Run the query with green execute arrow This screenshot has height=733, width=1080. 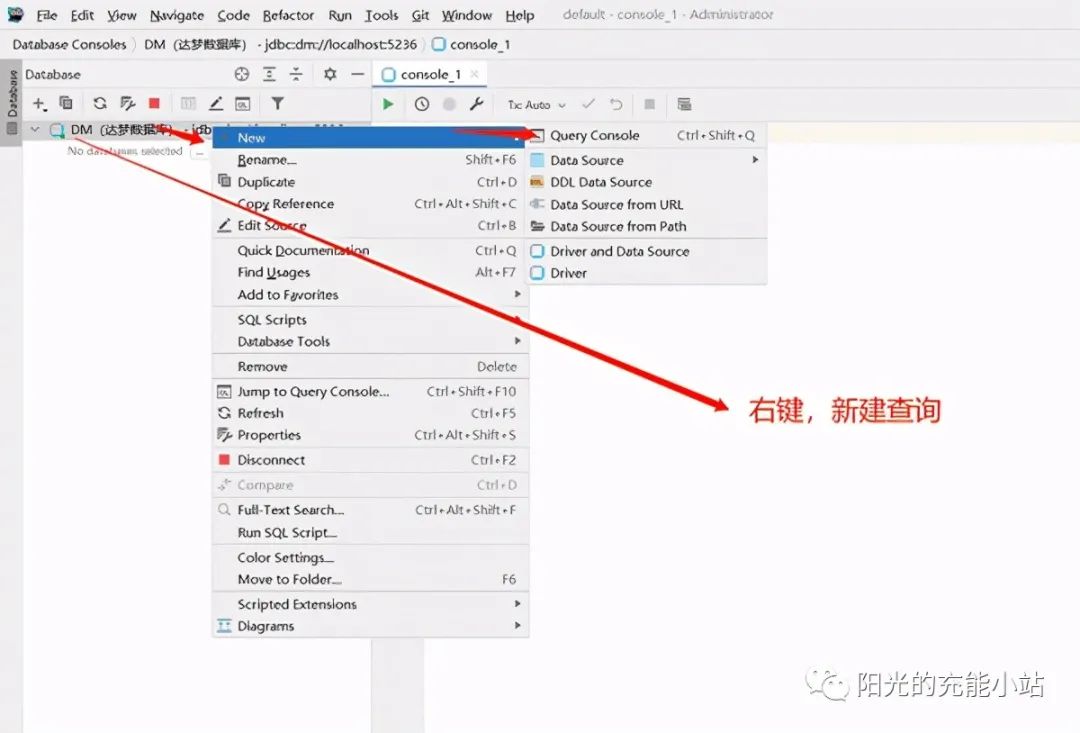[x=388, y=104]
